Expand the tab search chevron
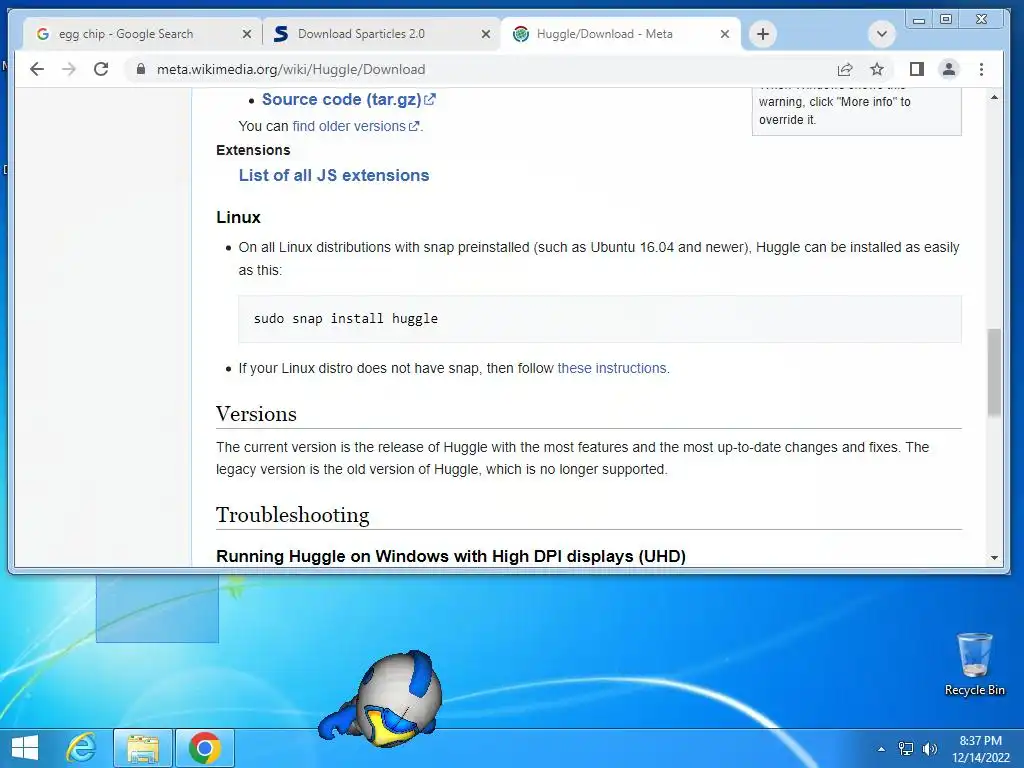Image resolution: width=1024 pixels, height=768 pixels. click(882, 34)
